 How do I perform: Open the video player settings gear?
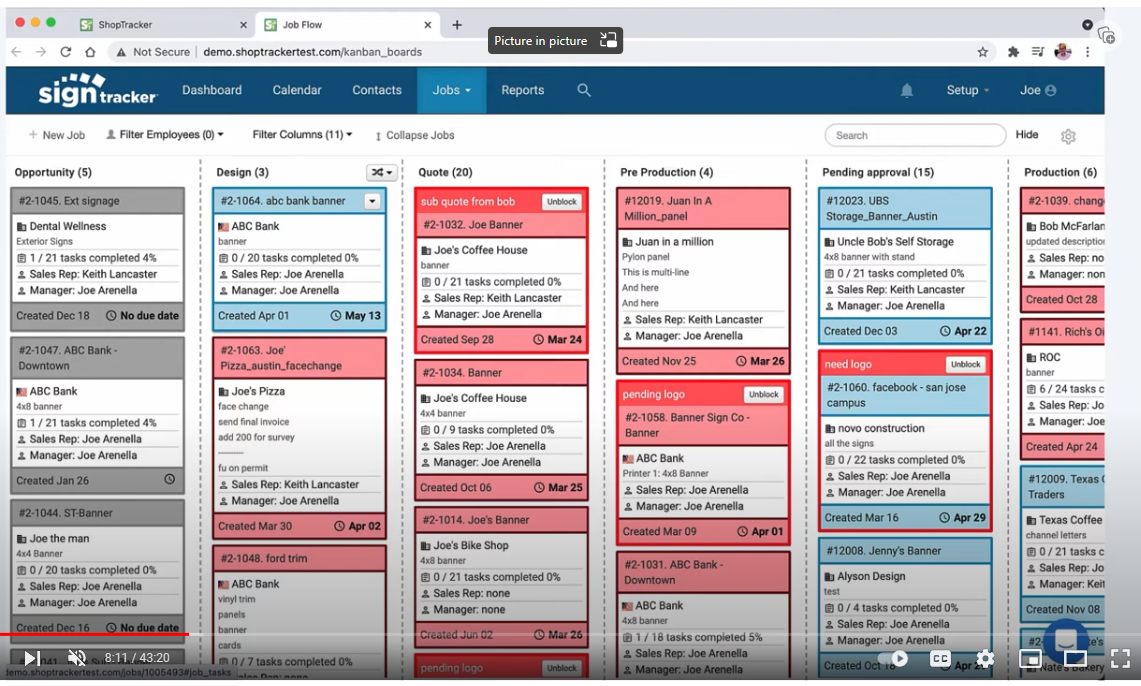985,658
